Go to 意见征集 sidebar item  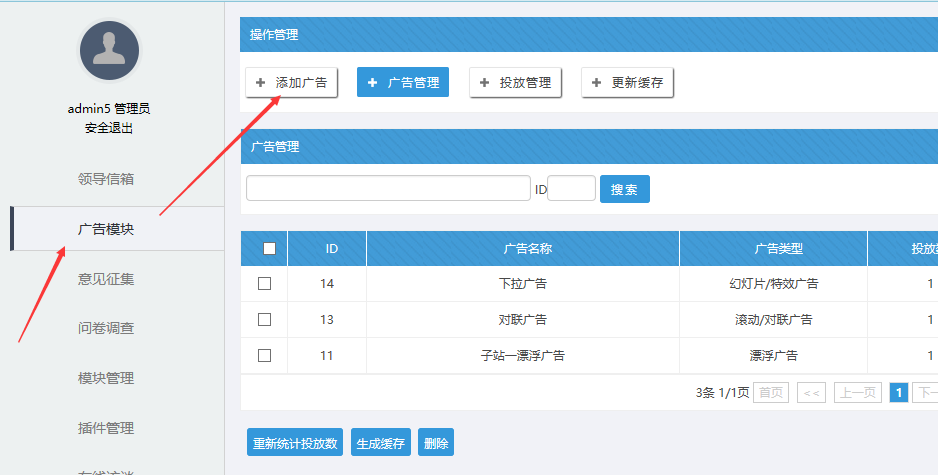pyautogui.click(x=106, y=279)
